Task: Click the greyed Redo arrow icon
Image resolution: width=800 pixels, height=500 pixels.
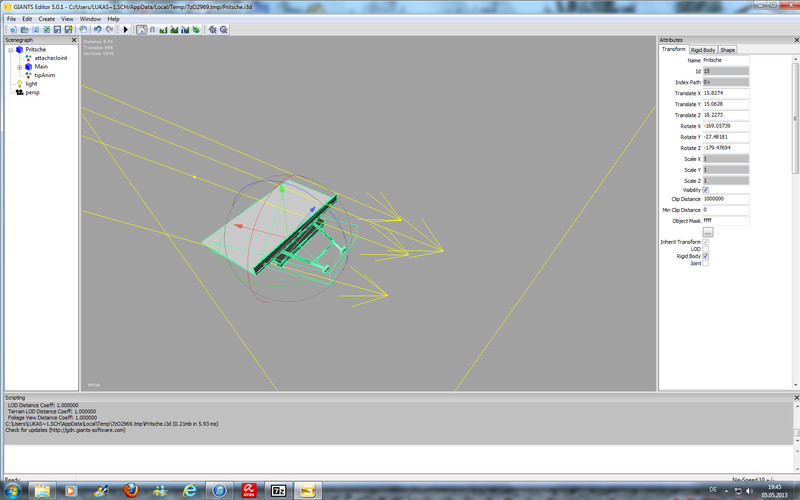Action: (x=109, y=30)
